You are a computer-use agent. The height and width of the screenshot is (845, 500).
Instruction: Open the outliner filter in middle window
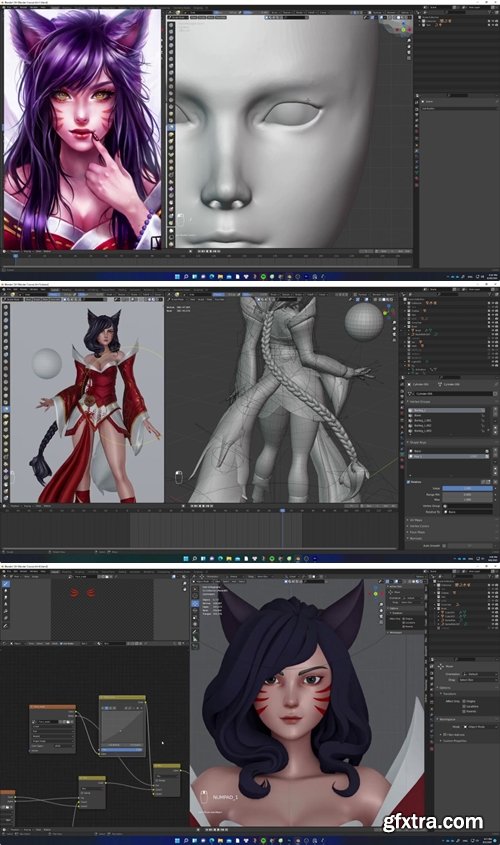(491, 294)
